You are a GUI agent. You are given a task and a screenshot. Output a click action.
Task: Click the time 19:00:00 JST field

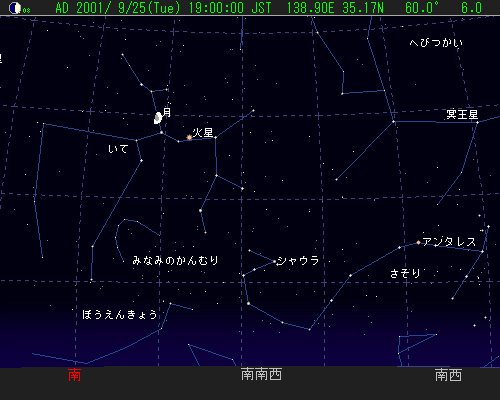point(230,8)
